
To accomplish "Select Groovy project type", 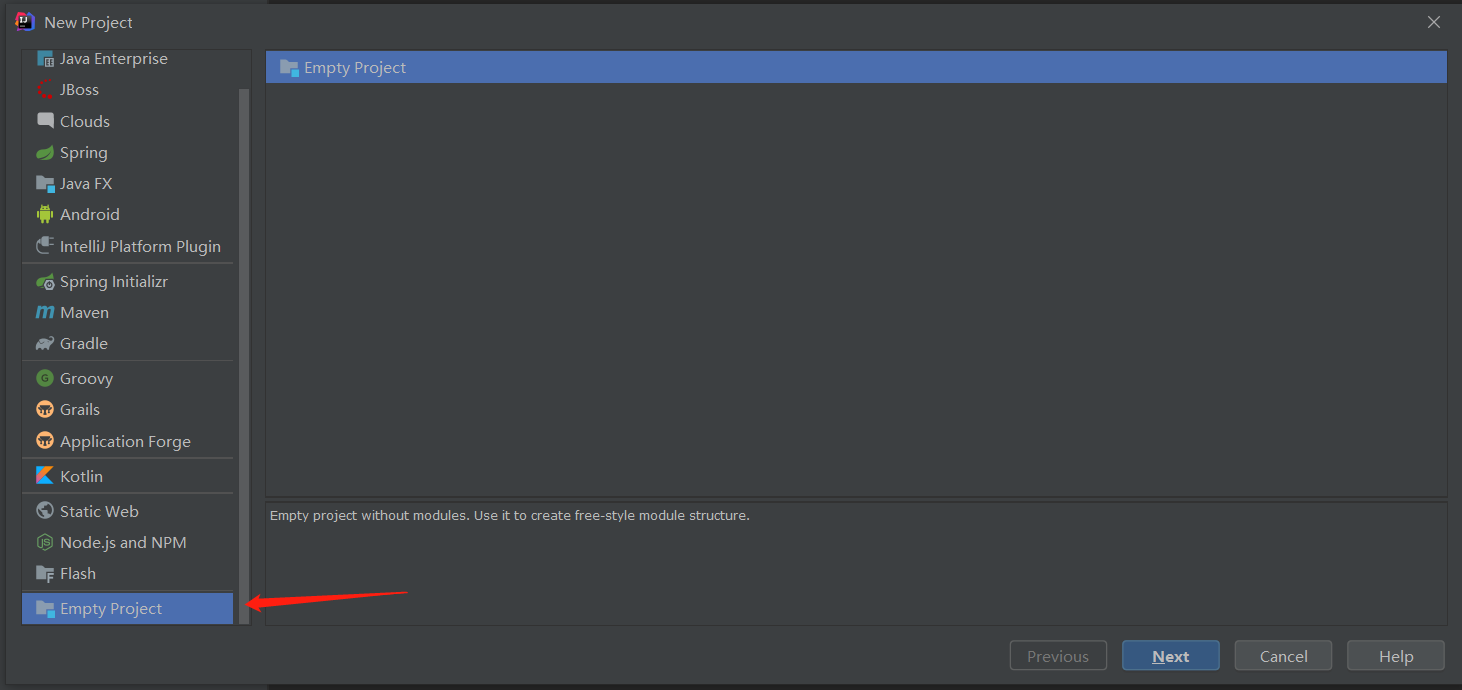I will (128, 379).
